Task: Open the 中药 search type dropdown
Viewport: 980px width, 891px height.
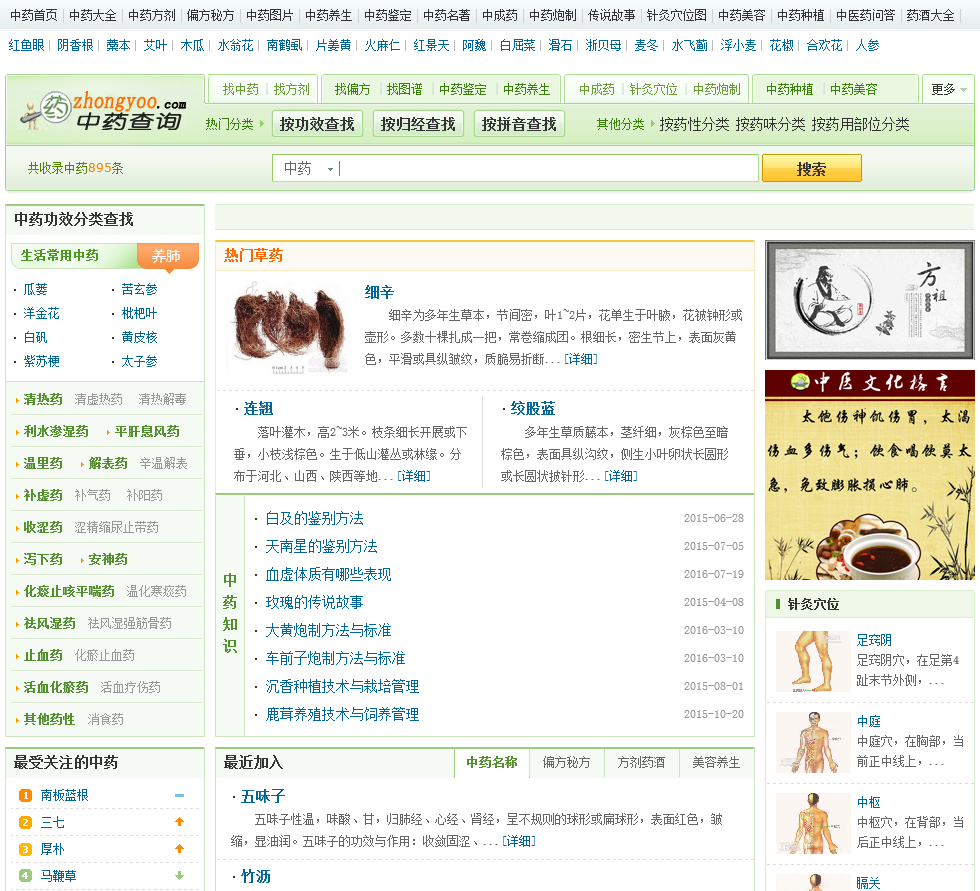Action: [308, 168]
